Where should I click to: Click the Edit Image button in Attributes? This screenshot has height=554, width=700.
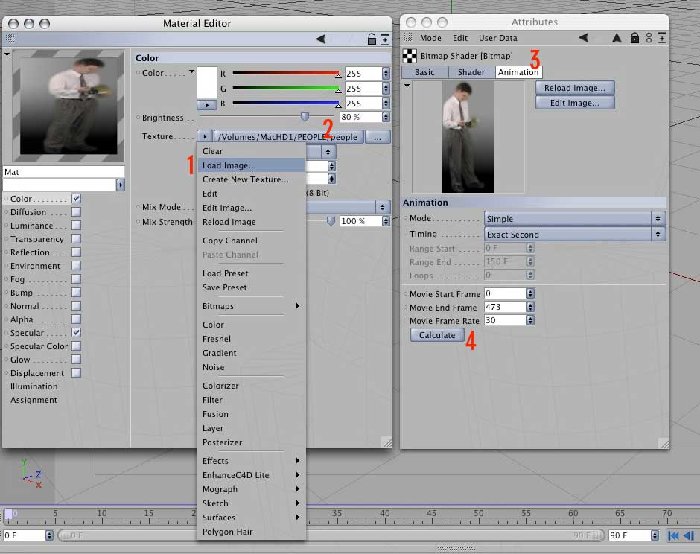point(575,103)
